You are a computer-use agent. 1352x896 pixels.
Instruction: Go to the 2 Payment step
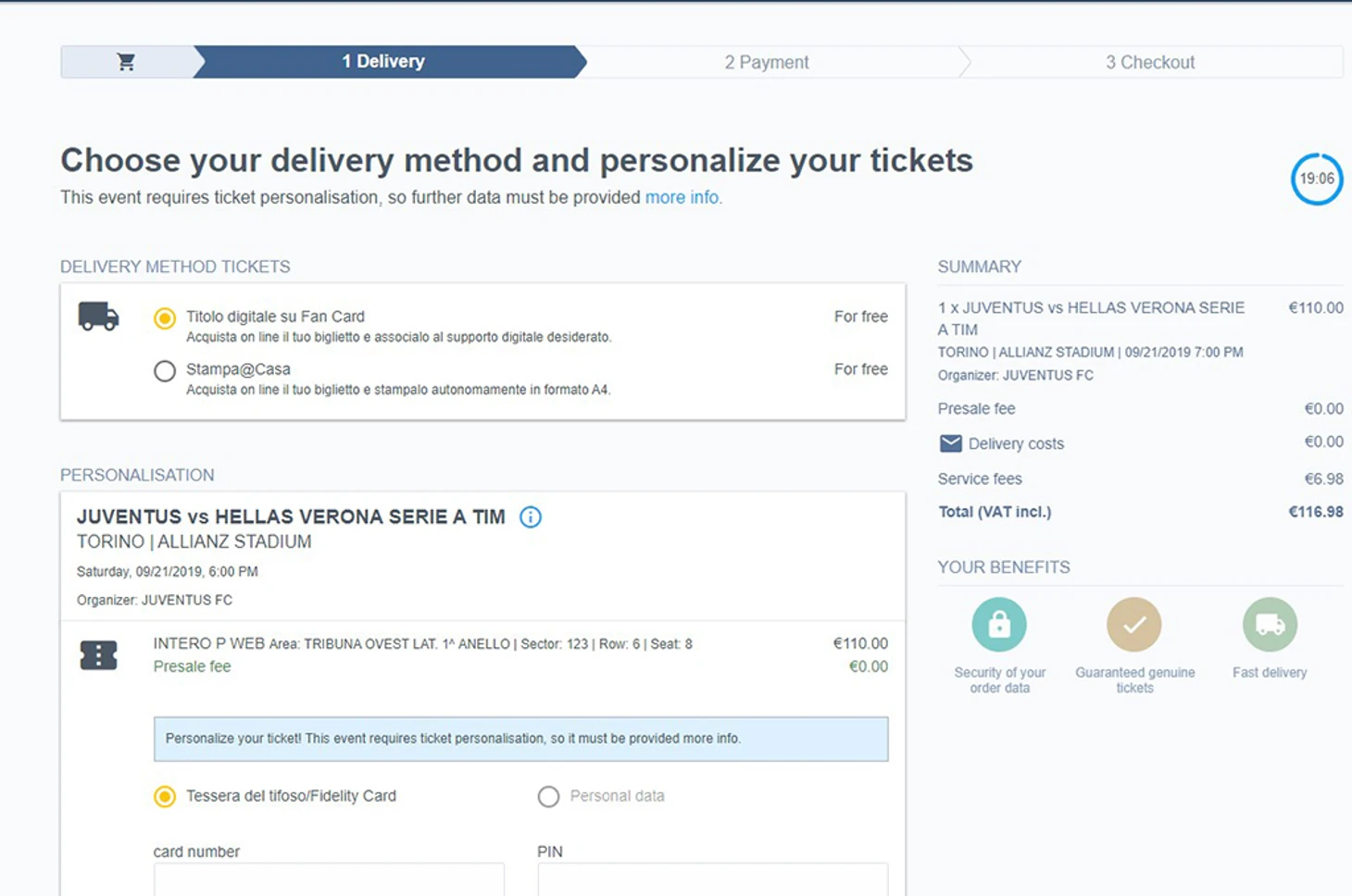[x=767, y=62]
